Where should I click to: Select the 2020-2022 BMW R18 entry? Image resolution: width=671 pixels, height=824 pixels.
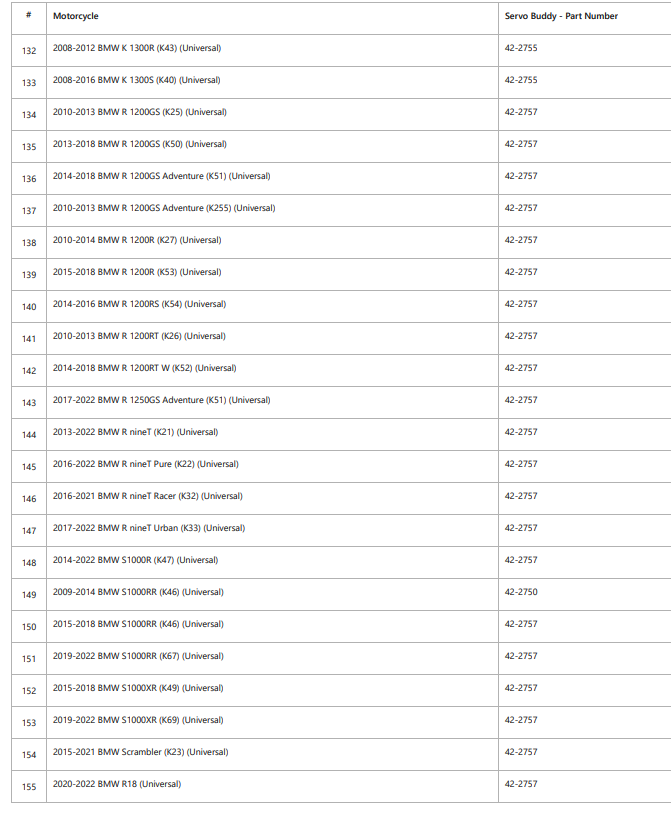point(117,784)
